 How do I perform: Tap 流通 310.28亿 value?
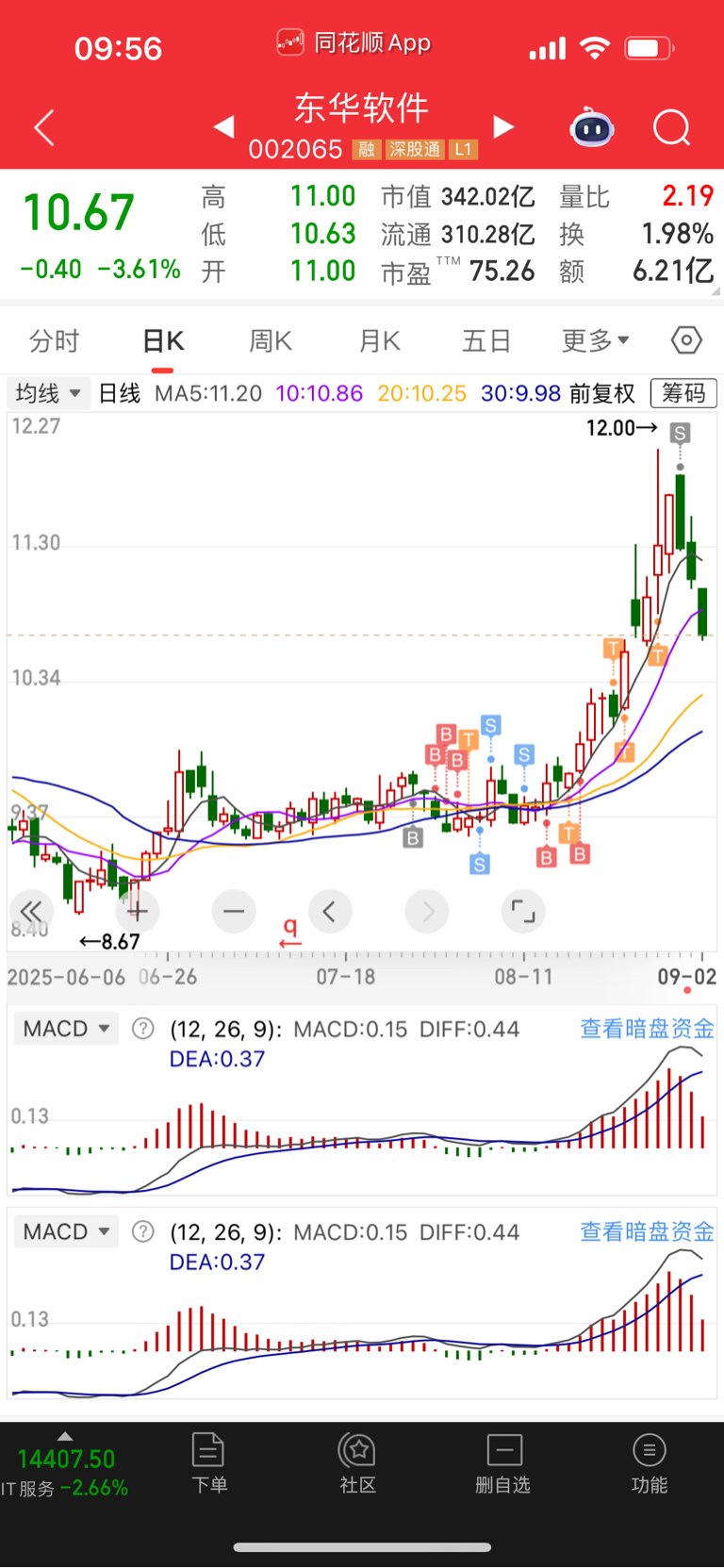(488, 234)
